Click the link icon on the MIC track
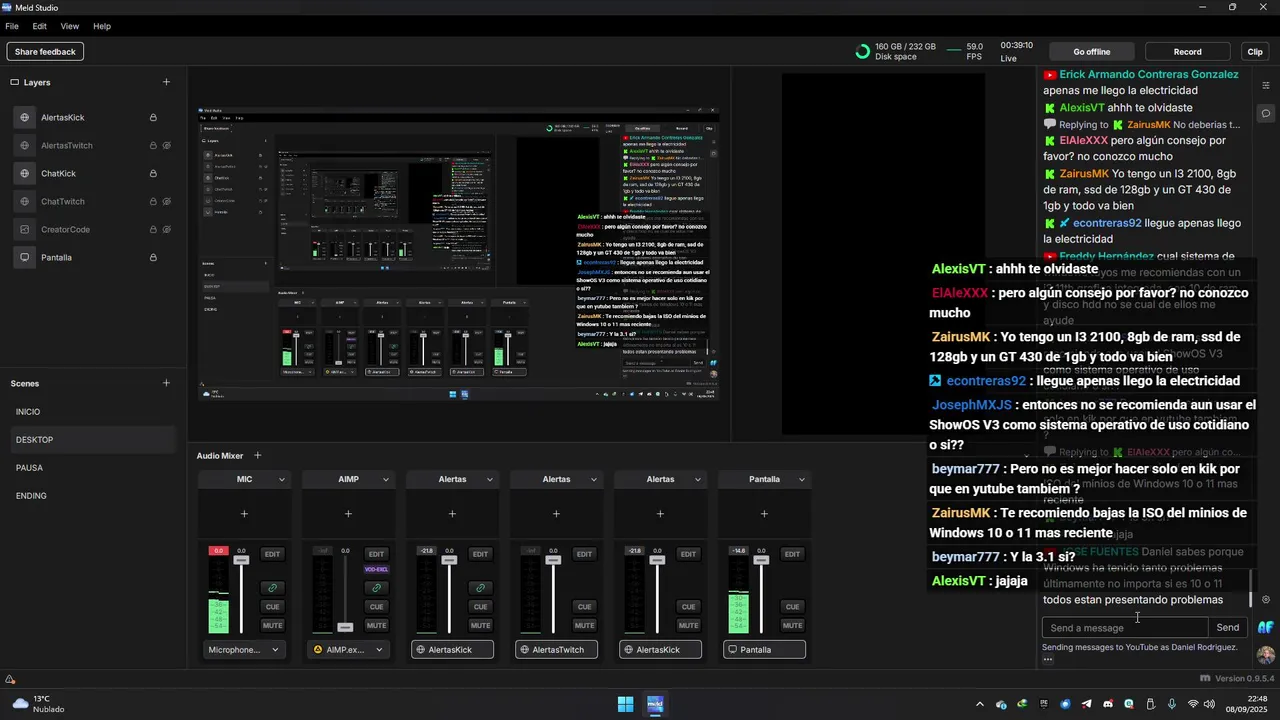This screenshot has width=1280, height=720. coord(272,588)
